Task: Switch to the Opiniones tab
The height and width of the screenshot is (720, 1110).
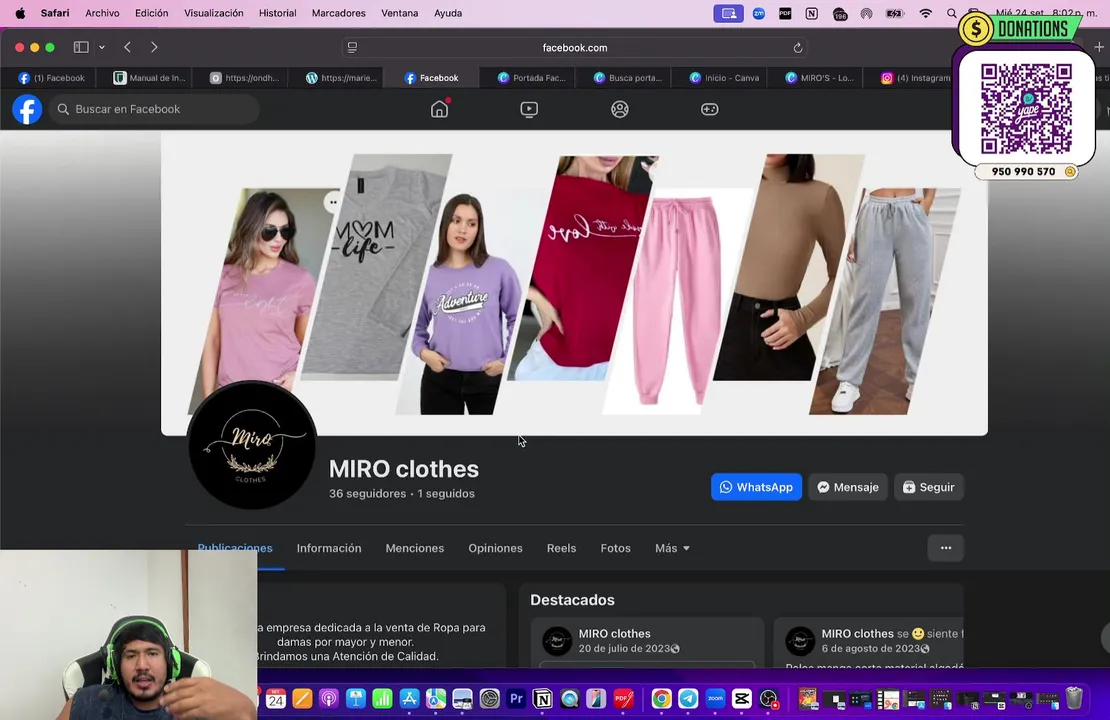Action: (496, 548)
